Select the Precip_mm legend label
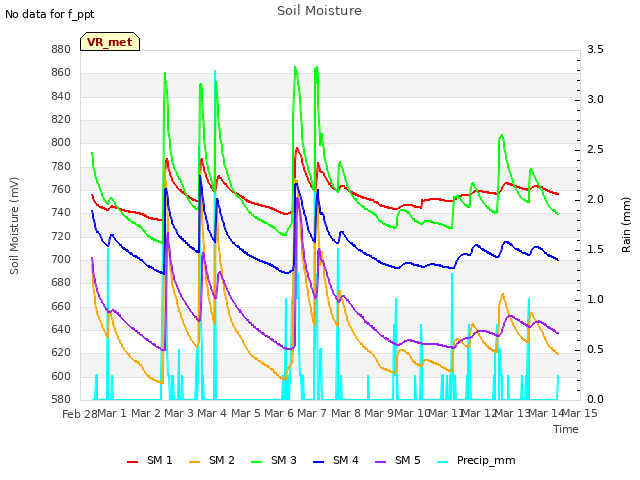This screenshot has height=480, width=640. pyautogui.click(x=486, y=461)
